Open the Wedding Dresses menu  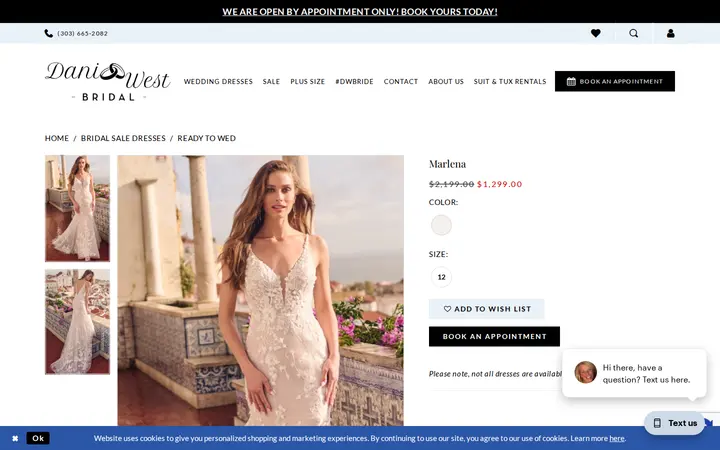click(218, 81)
